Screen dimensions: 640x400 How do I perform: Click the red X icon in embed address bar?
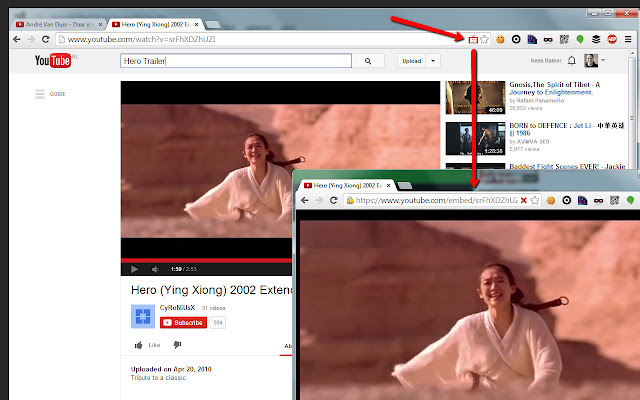pos(524,200)
